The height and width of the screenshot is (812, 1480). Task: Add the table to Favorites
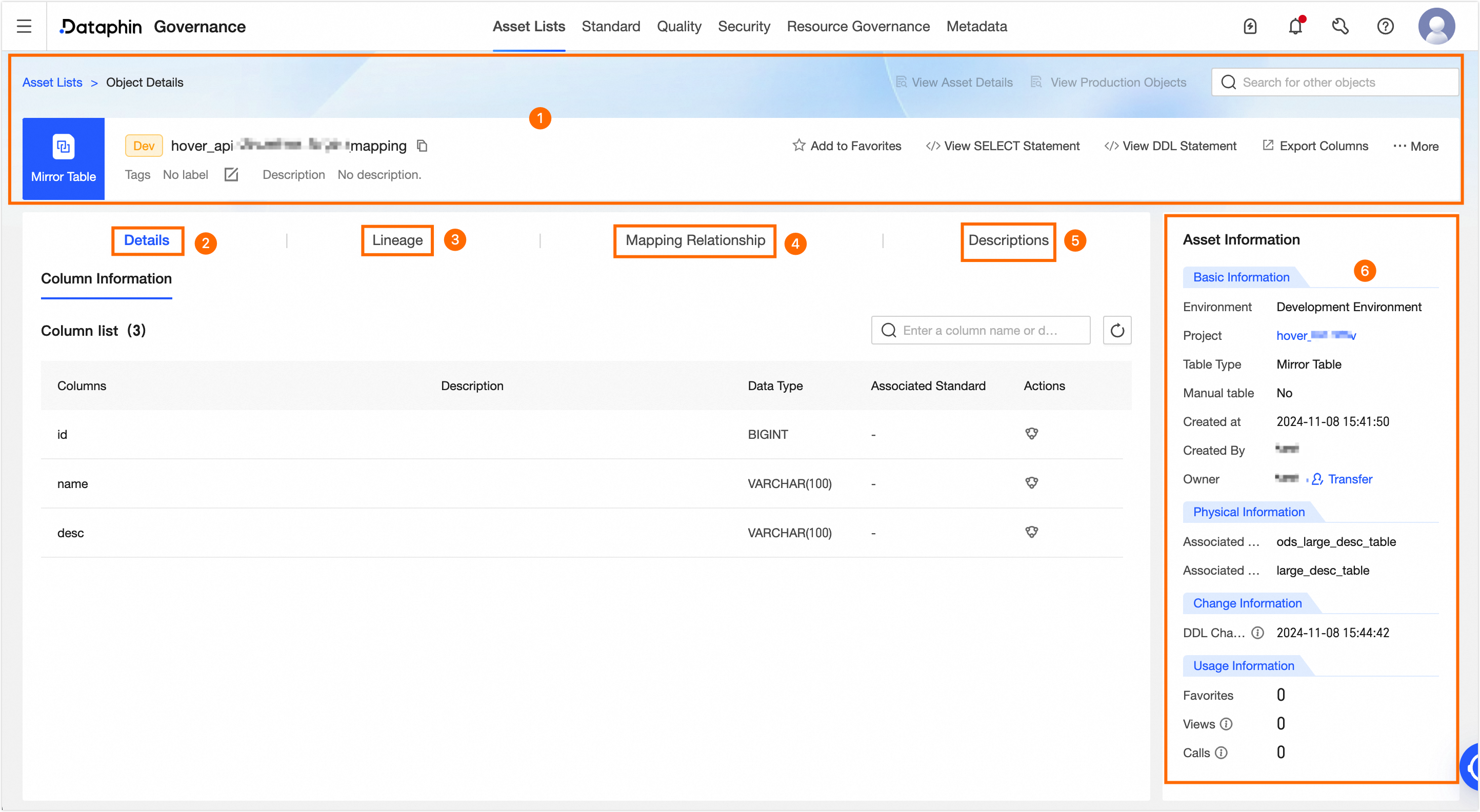pos(847,146)
